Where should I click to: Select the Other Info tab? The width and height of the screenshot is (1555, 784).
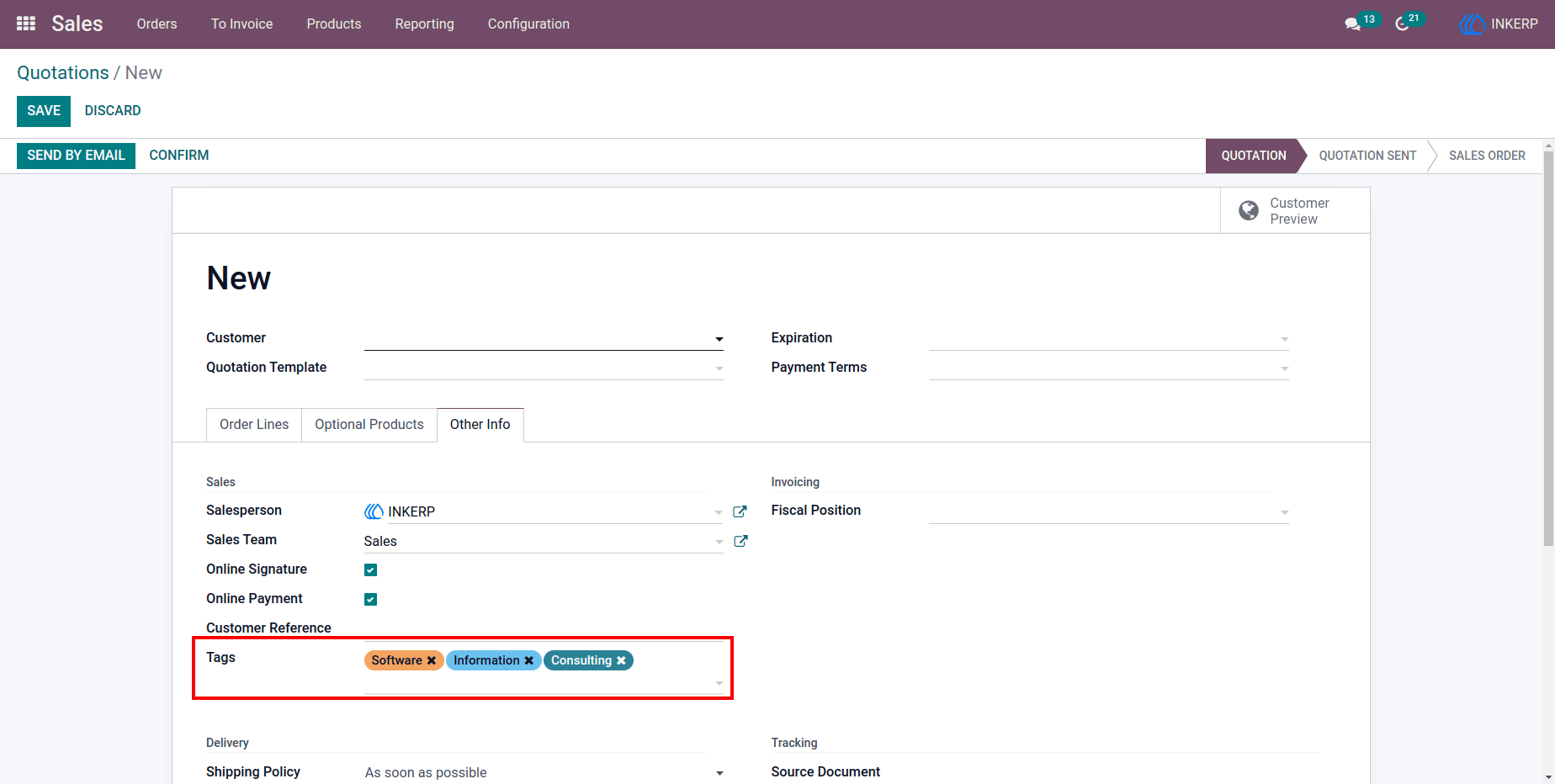480,425
